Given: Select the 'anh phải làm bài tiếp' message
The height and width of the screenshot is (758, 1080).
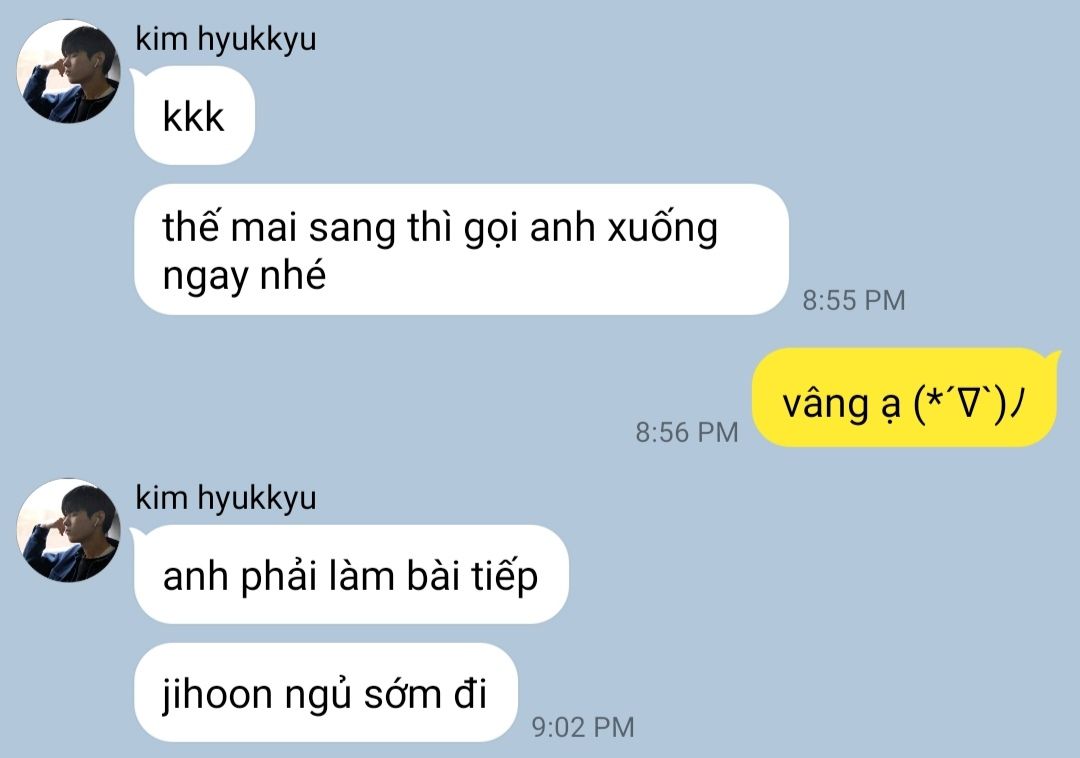Looking at the screenshot, I should [x=351, y=574].
